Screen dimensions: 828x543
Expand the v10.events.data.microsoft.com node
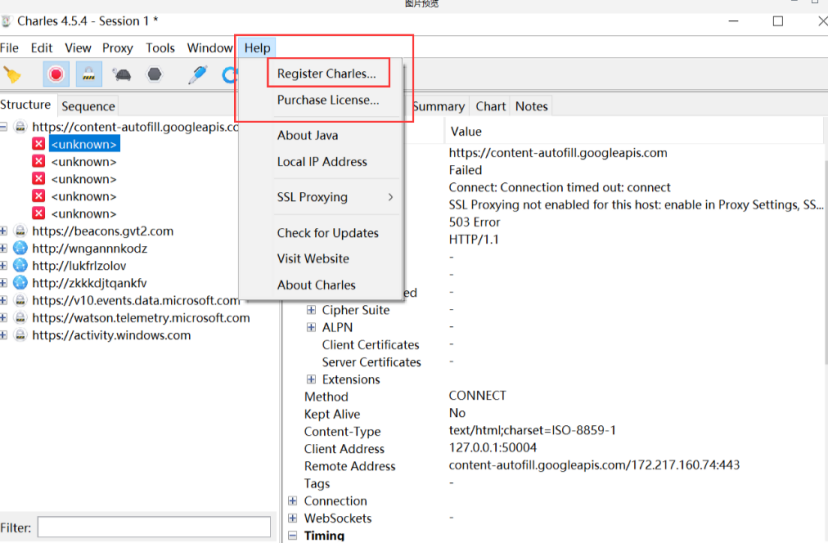pyautogui.click(x=4, y=301)
